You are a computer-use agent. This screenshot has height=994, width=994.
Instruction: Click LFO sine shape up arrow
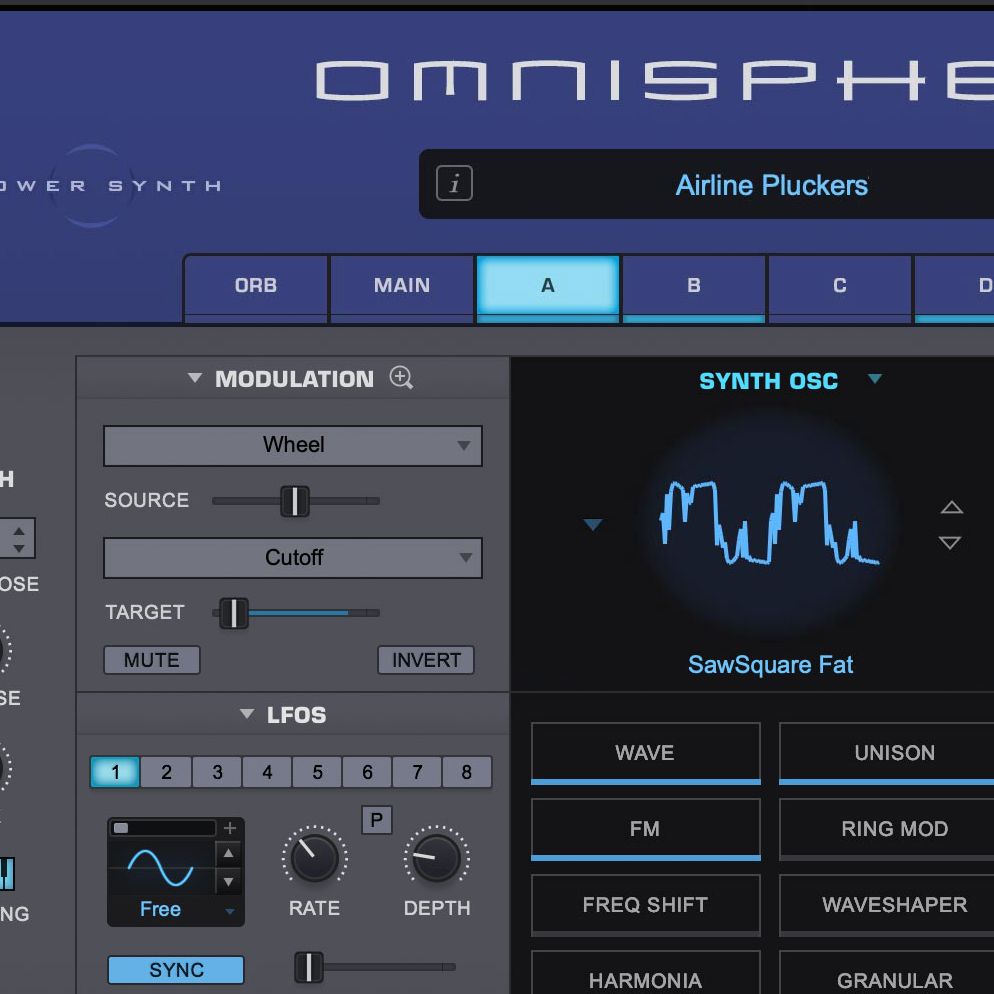(x=228, y=853)
